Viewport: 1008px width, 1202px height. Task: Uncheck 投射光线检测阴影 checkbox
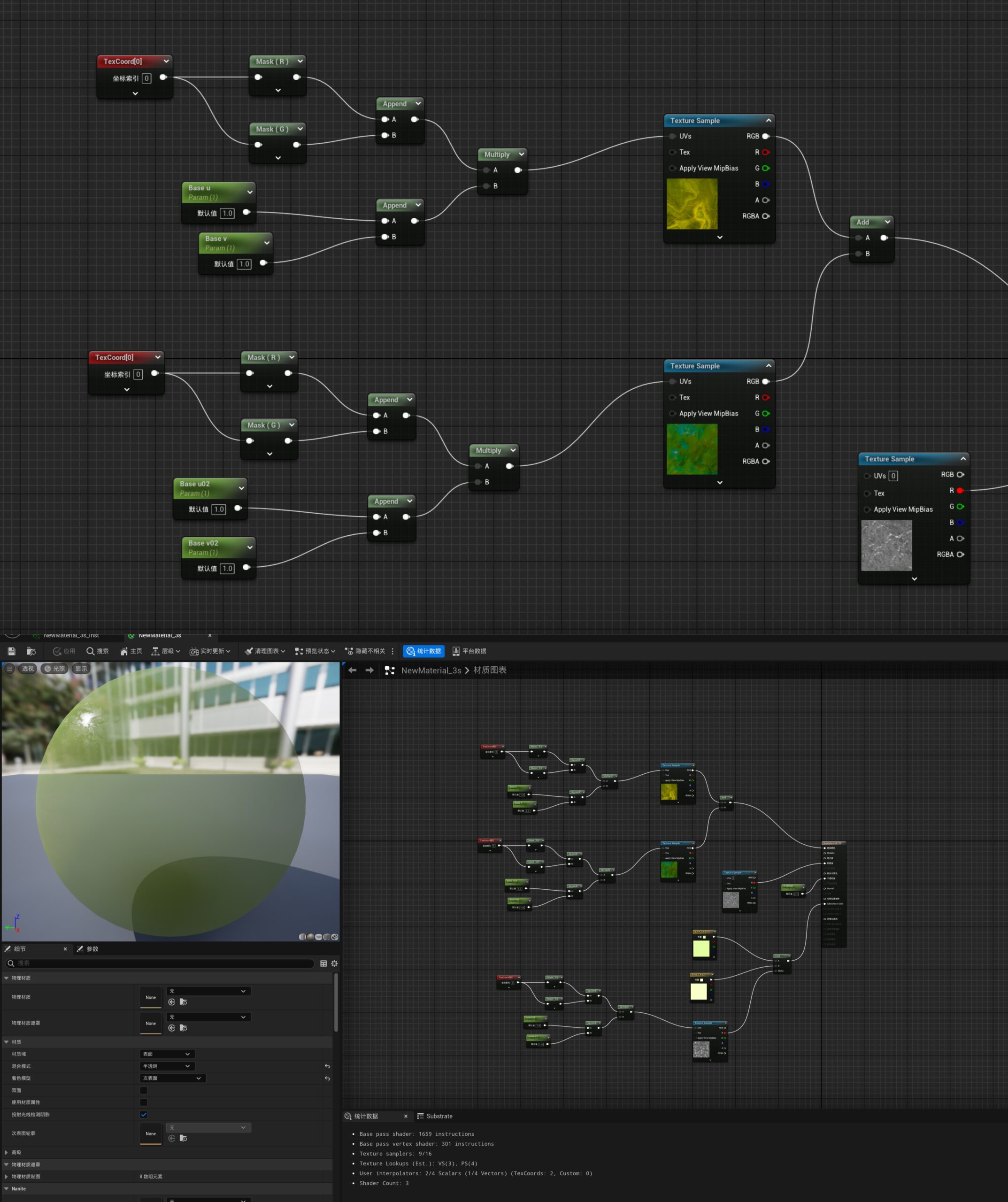click(144, 1114)
